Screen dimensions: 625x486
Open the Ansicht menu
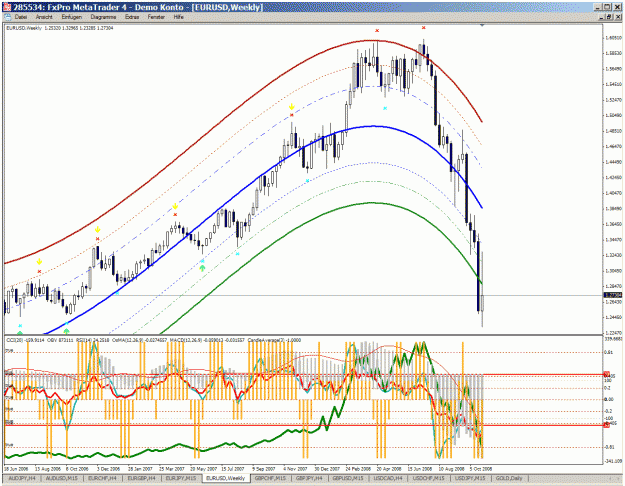[x=44, y=17]
